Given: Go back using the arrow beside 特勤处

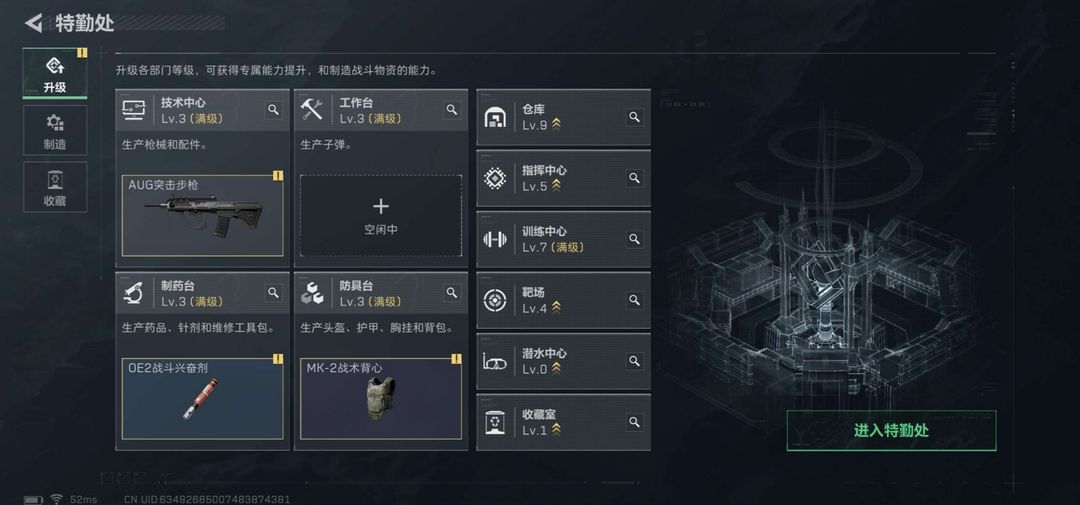Looking at the screenshot, I should coord(33,23).
